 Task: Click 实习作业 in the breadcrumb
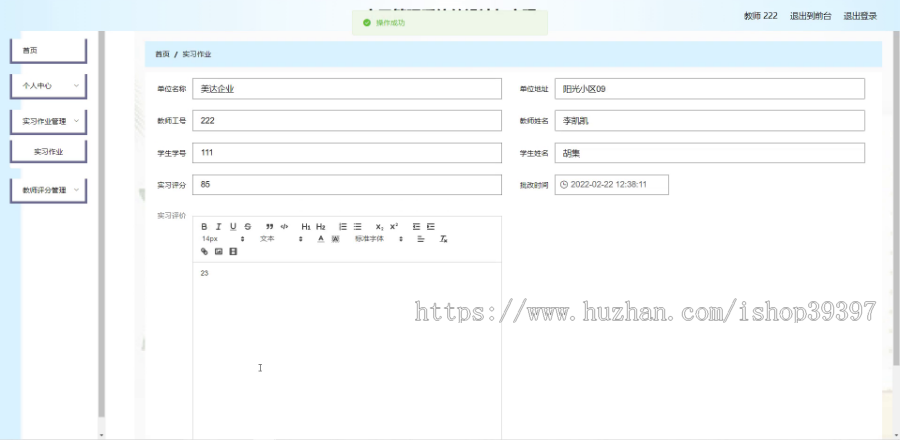[197, 54]
